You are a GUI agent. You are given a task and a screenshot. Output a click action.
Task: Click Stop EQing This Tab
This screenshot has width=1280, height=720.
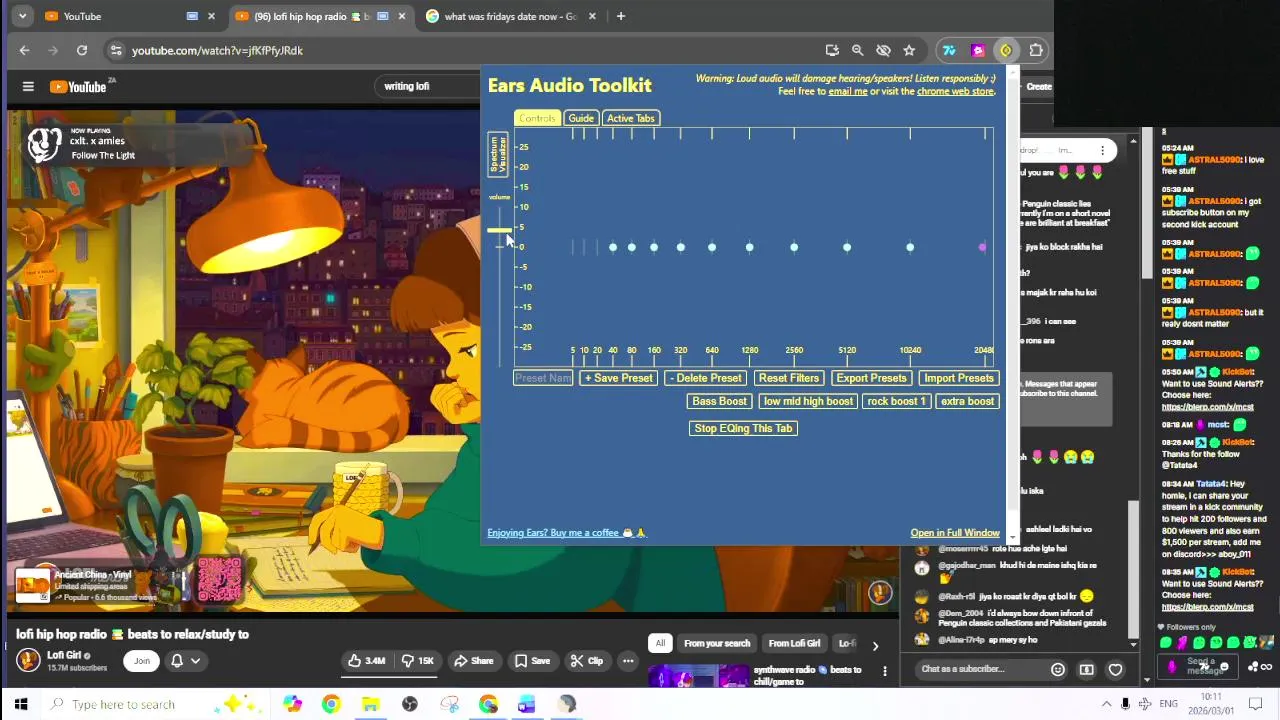(743, 428)
